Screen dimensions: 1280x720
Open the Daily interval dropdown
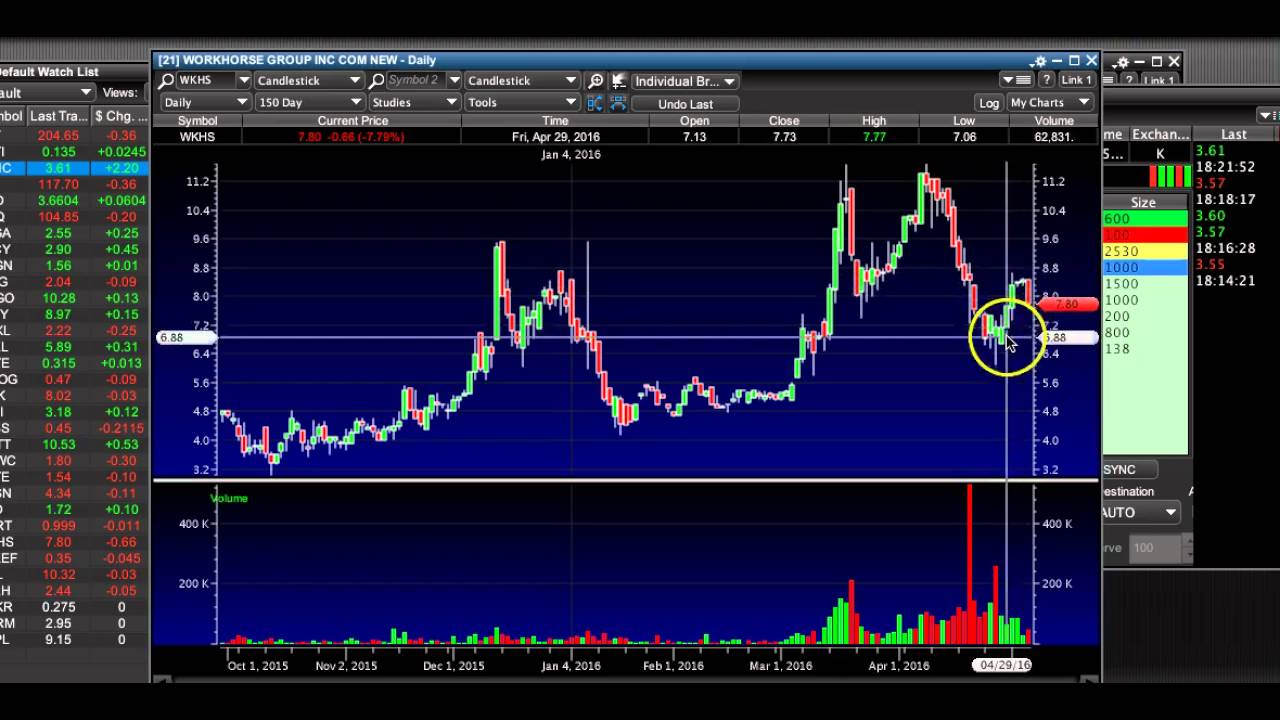(205, 102)
